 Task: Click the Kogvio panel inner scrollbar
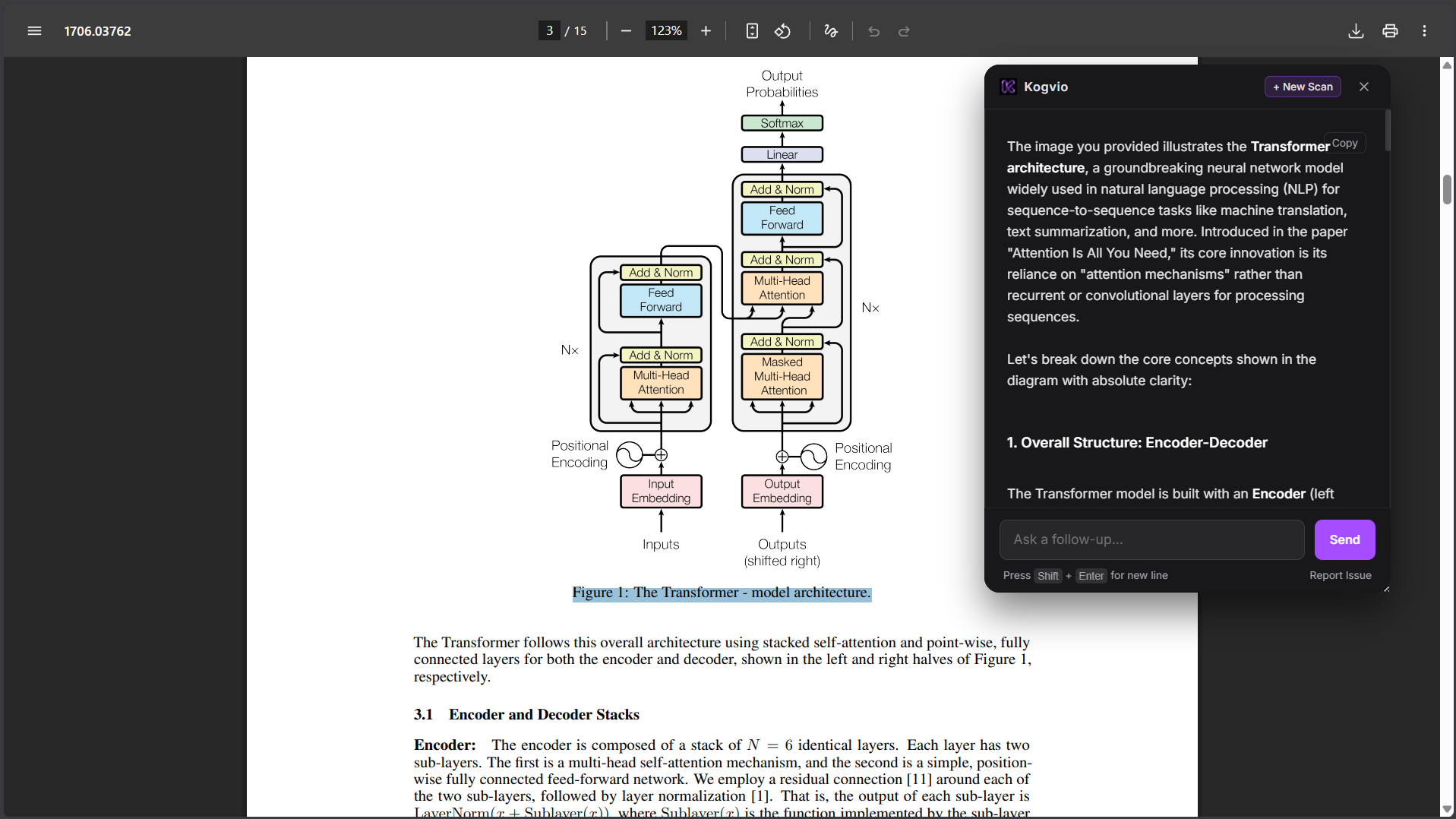(1387, 130)
